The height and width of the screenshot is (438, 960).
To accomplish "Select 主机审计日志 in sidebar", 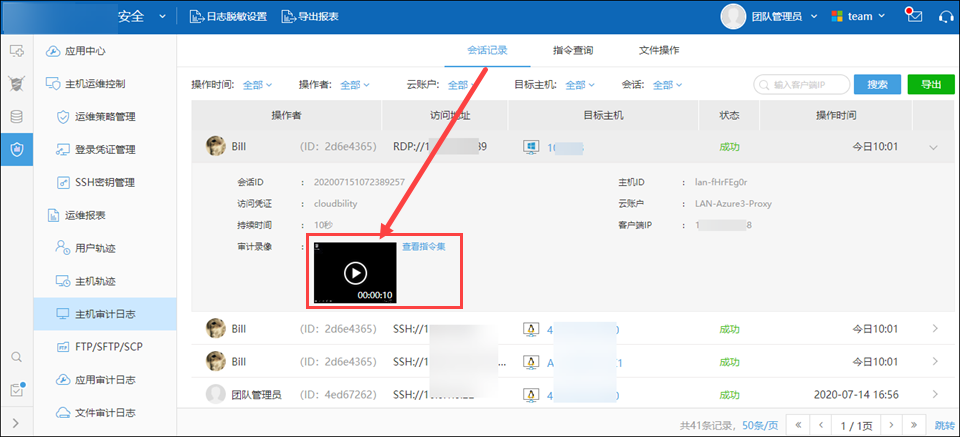I will point(105,314).
